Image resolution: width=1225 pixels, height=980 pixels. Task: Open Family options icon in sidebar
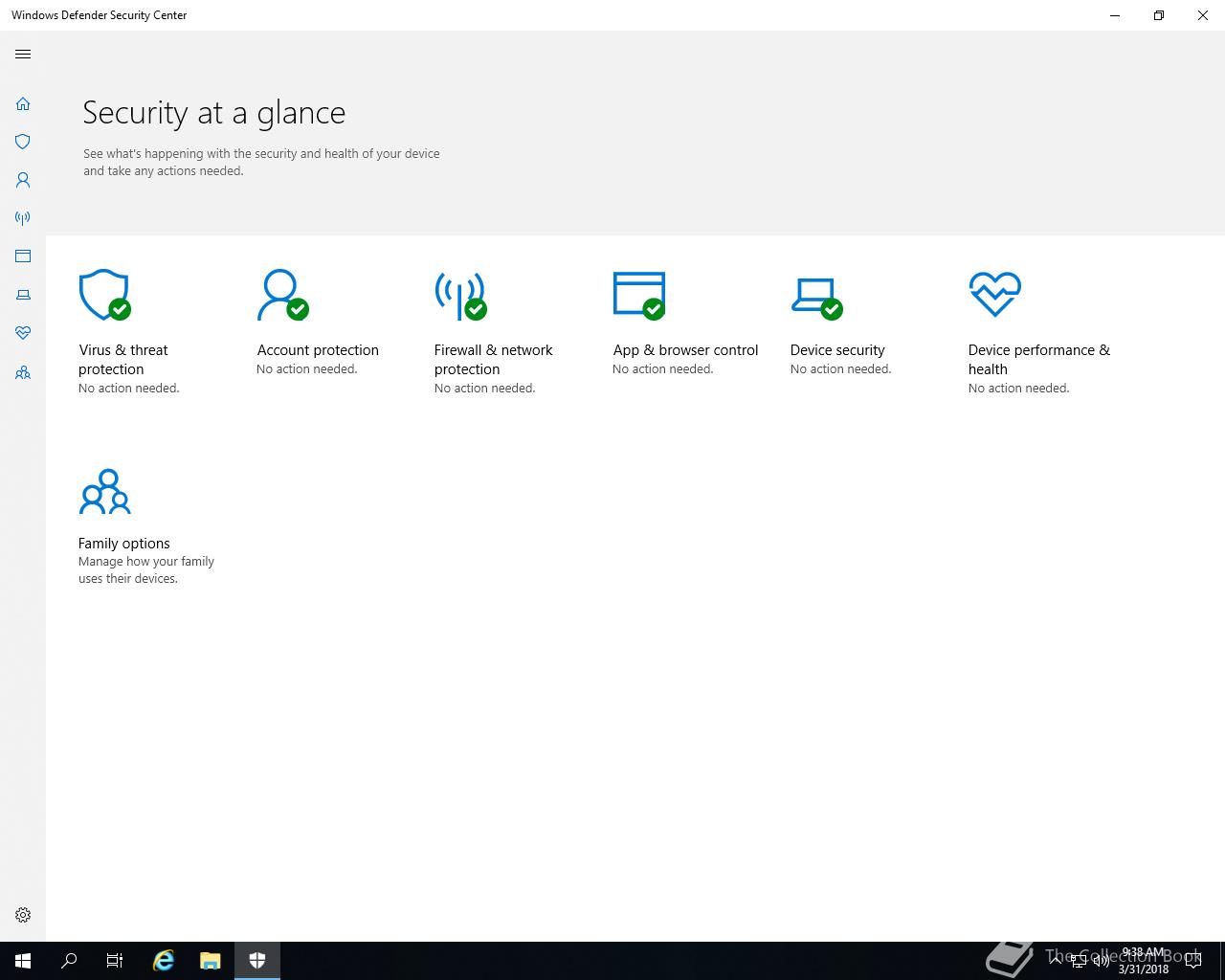pos(23,372)
